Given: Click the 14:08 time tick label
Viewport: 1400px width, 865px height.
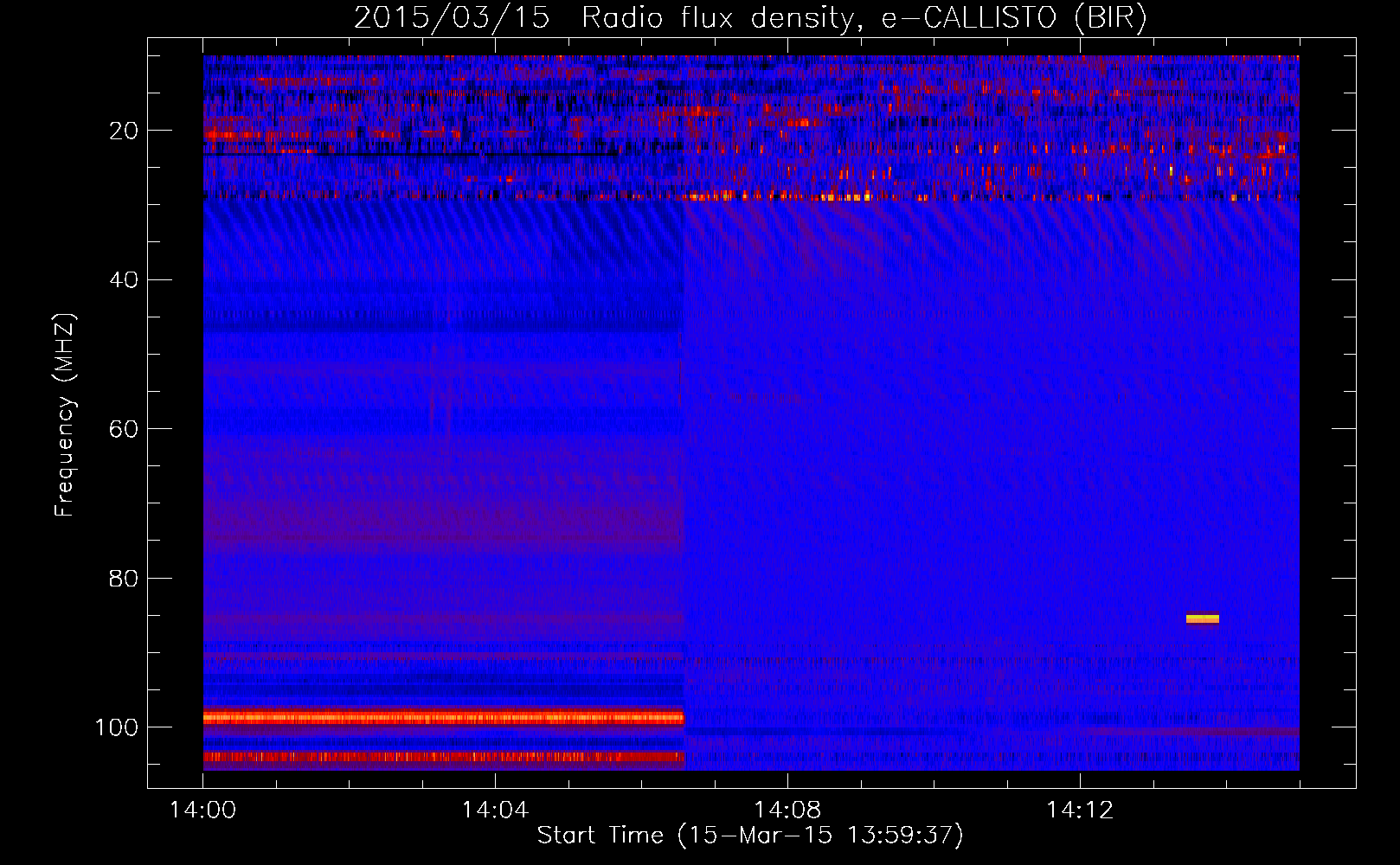Looking at the screenshot, I should coord(787,811).
